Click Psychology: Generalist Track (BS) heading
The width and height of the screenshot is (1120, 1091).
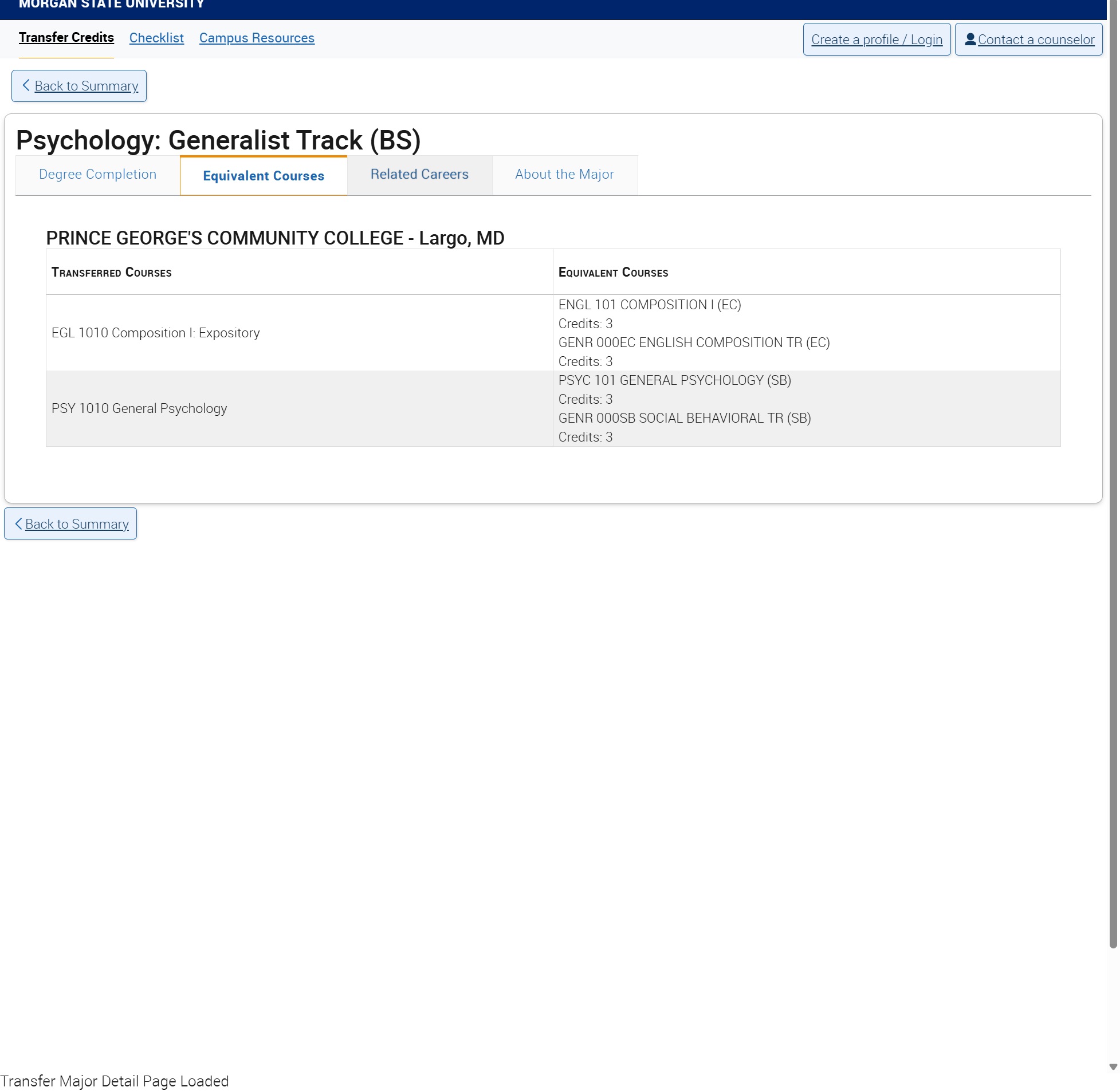pos(218,140)
